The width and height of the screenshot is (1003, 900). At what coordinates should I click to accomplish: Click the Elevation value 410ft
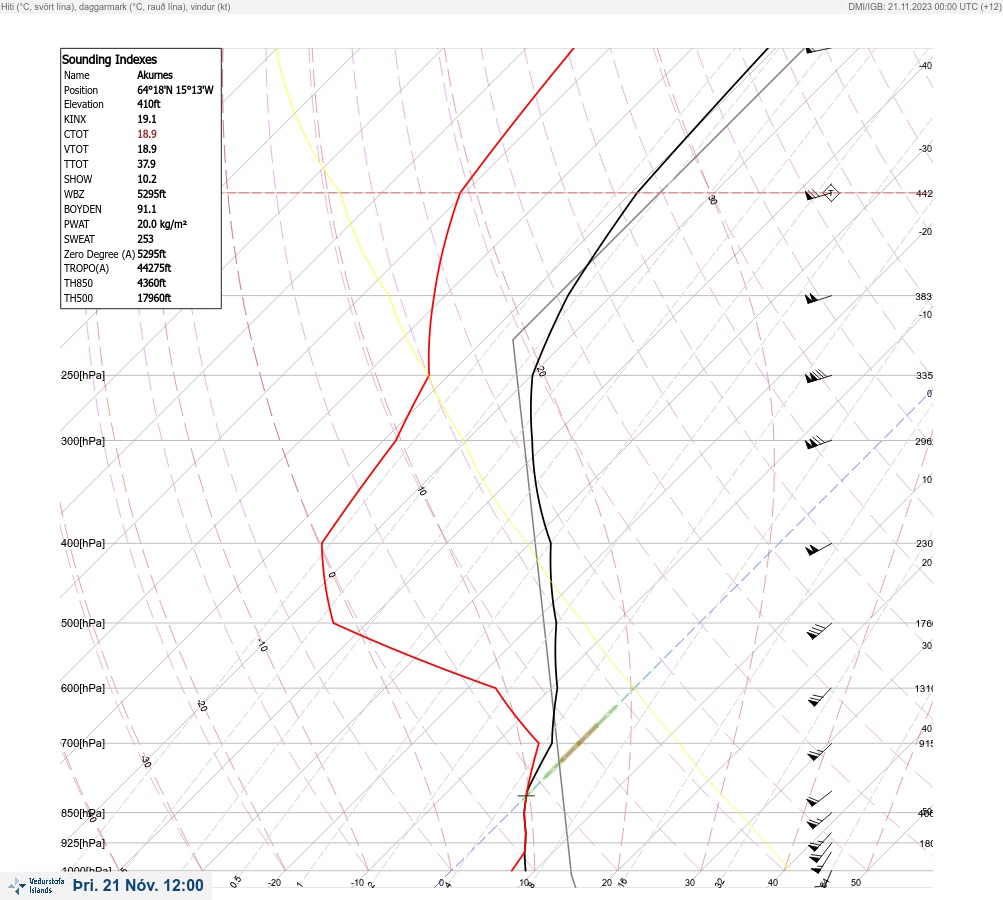[148, 104]
